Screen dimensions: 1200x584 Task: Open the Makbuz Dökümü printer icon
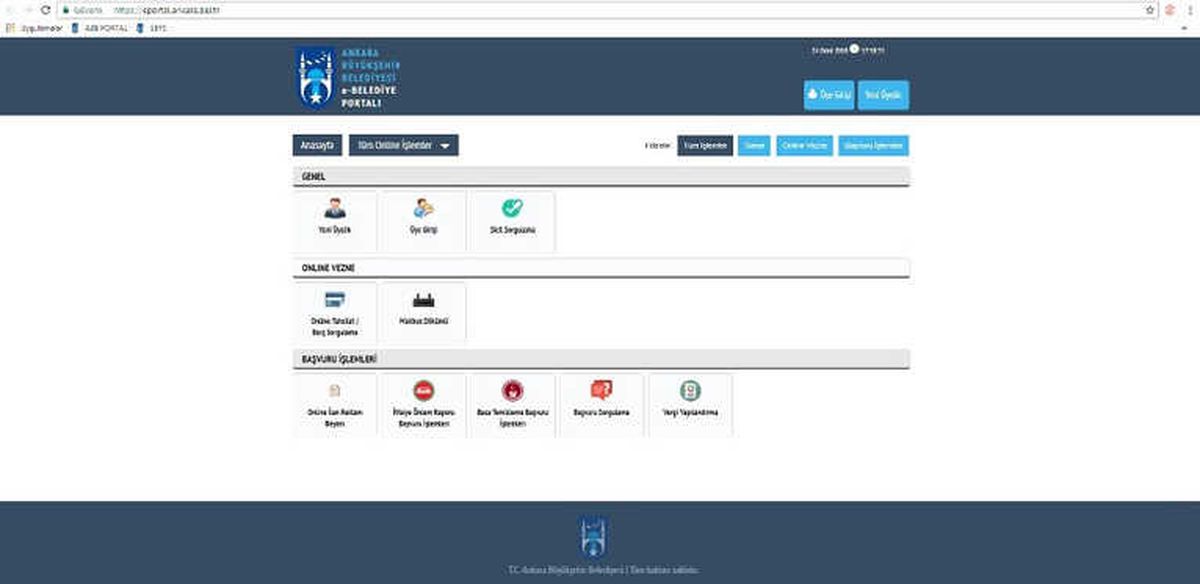(x=423, y=300)
